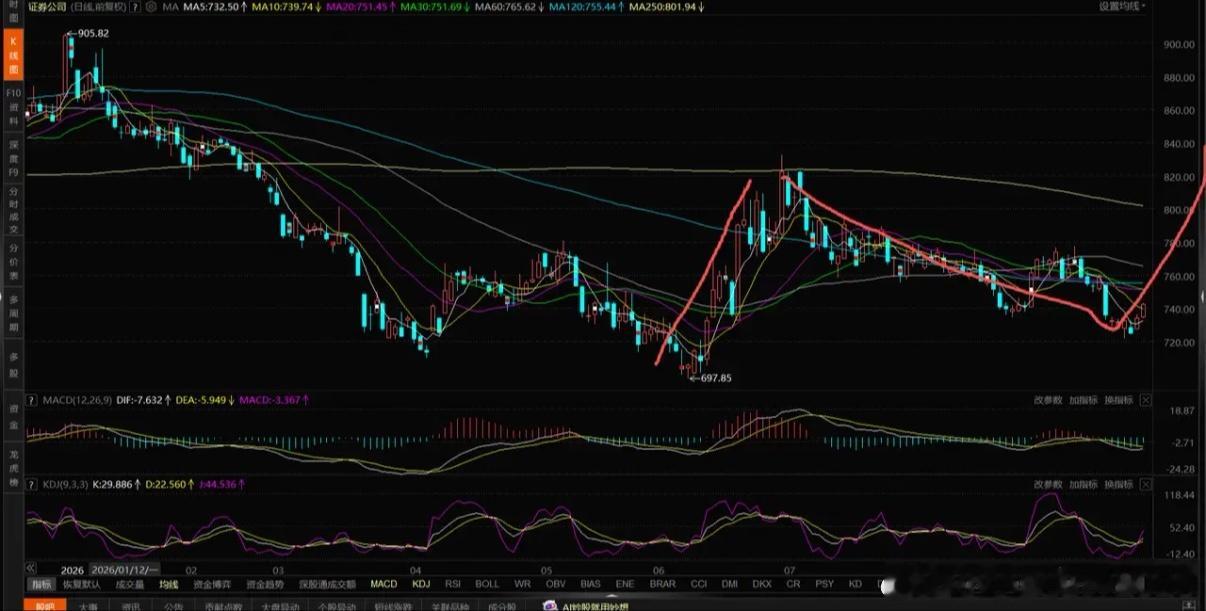This screenshot has height=611, width=1206.
Task: Select the RSI indicator
Action: (x=453, y=584)
